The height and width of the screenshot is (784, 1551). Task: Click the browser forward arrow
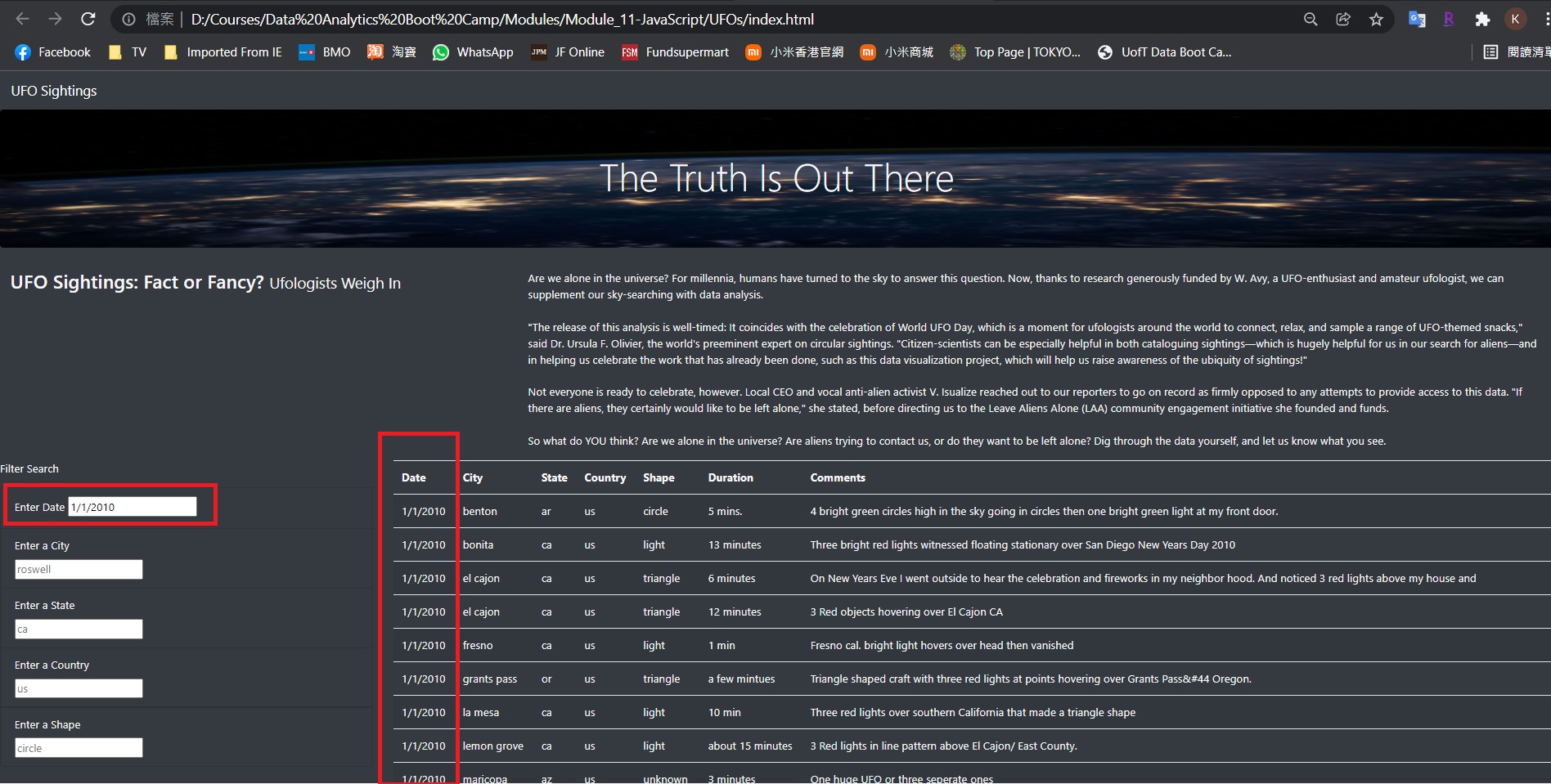click(x=55, y=19)
